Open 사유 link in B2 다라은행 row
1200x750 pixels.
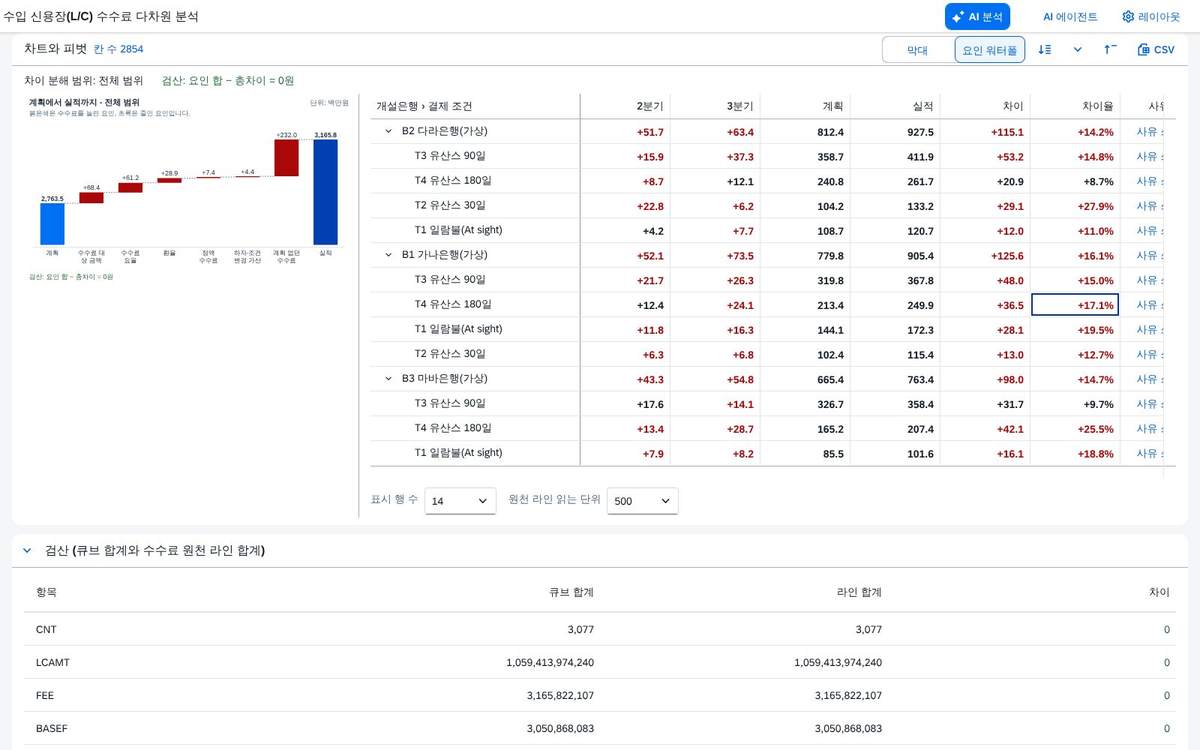[1150, 131]
